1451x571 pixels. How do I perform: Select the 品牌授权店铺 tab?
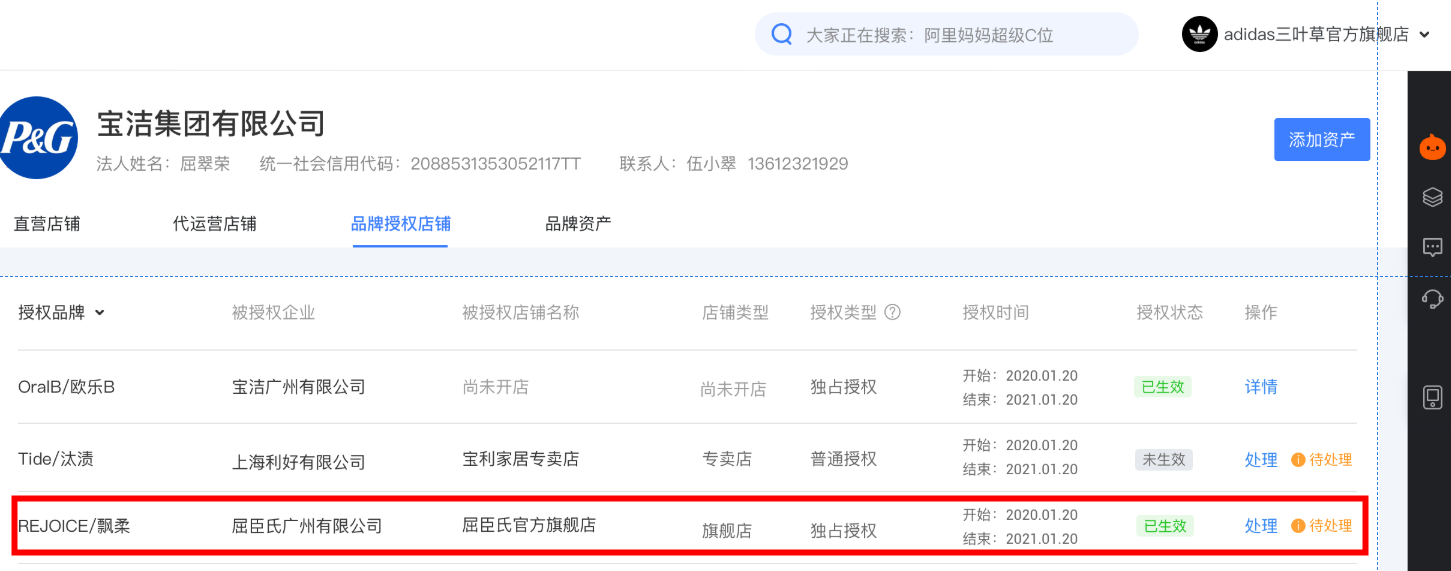point(399,223)
